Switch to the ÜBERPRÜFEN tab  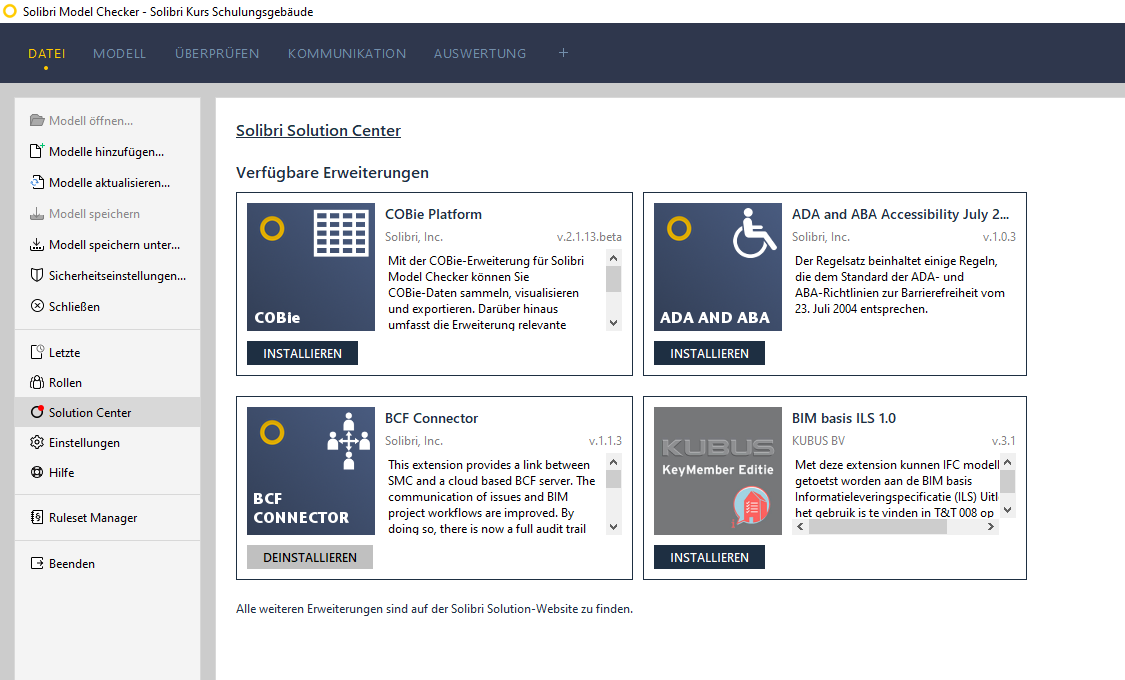point(217,54)
